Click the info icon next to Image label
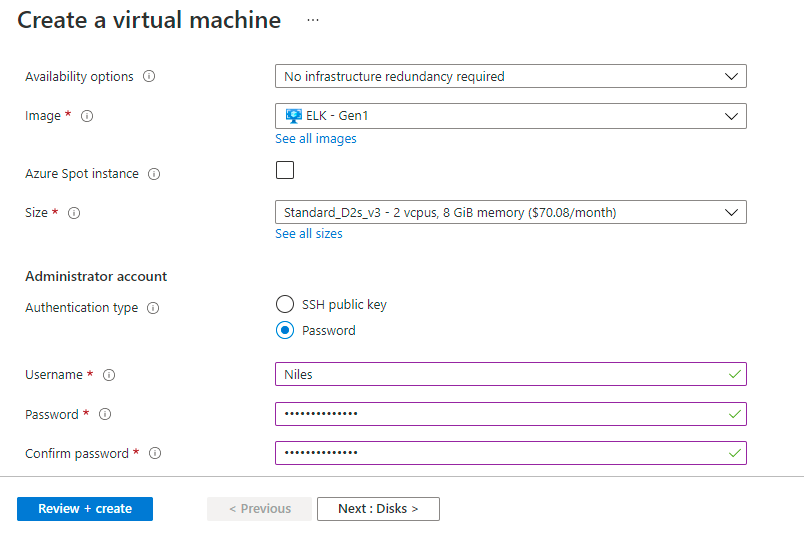This screenshot has height=541, width=804. pos(87,116)
